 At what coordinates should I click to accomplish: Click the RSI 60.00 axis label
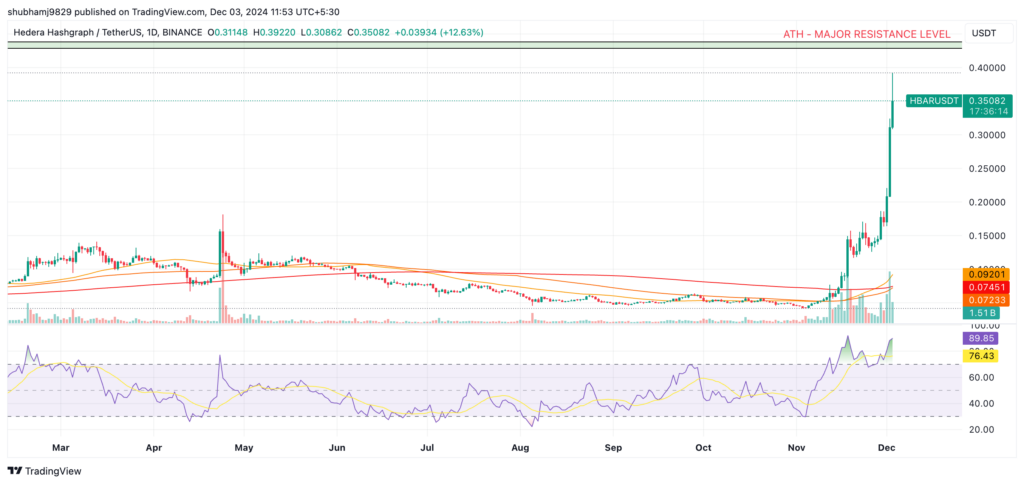(981, 378)
